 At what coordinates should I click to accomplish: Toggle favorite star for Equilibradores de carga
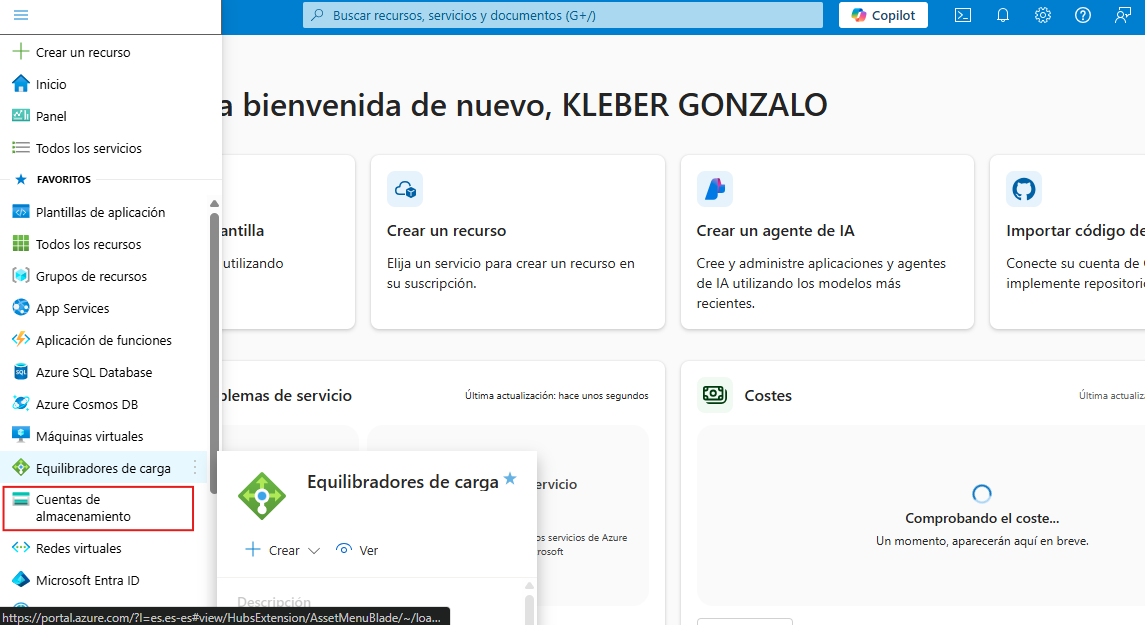coord(510,478)
